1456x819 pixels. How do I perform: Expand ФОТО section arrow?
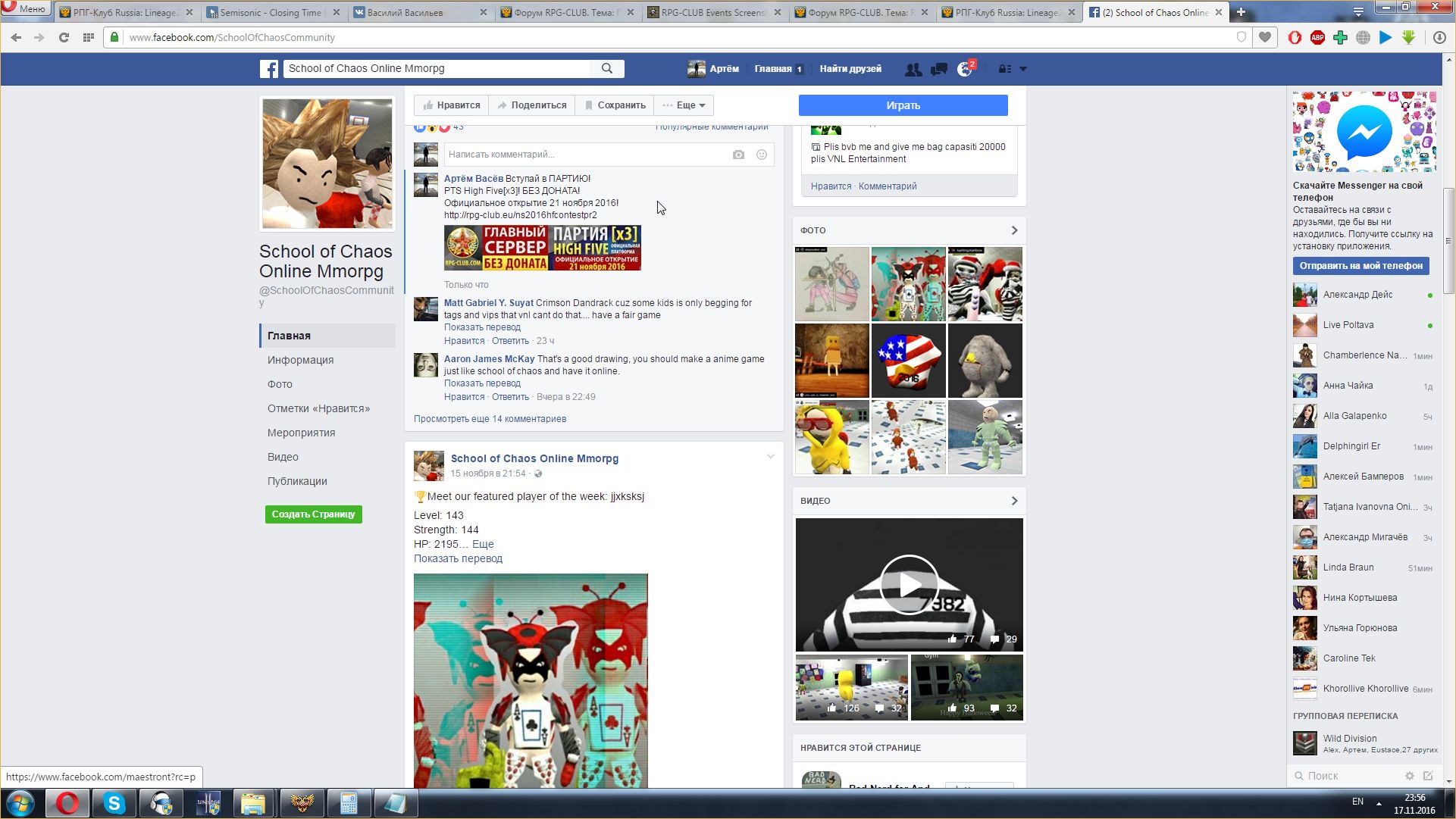pyautogui.click(x=1014, y=230)
